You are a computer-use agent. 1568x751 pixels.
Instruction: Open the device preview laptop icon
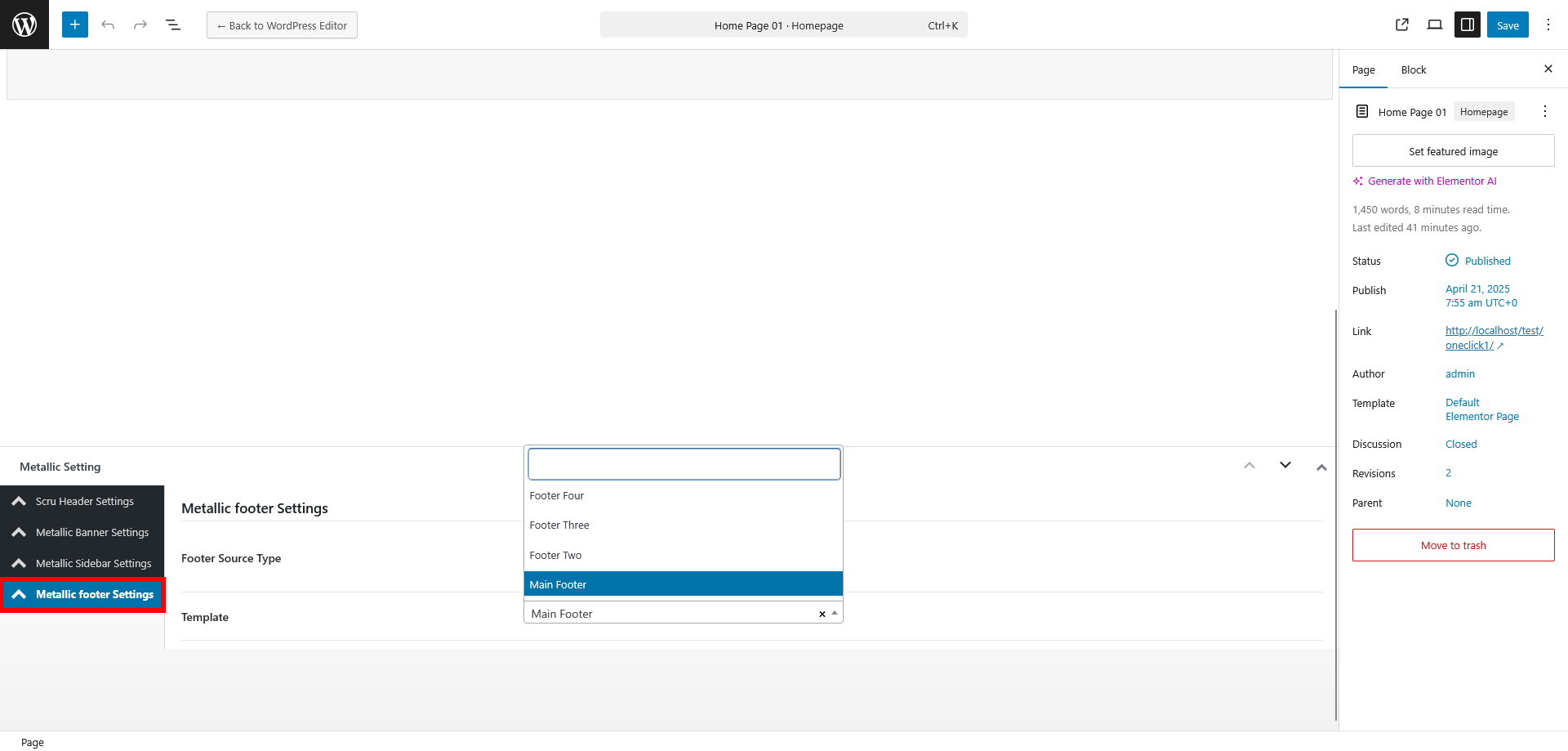(1434, 25)
